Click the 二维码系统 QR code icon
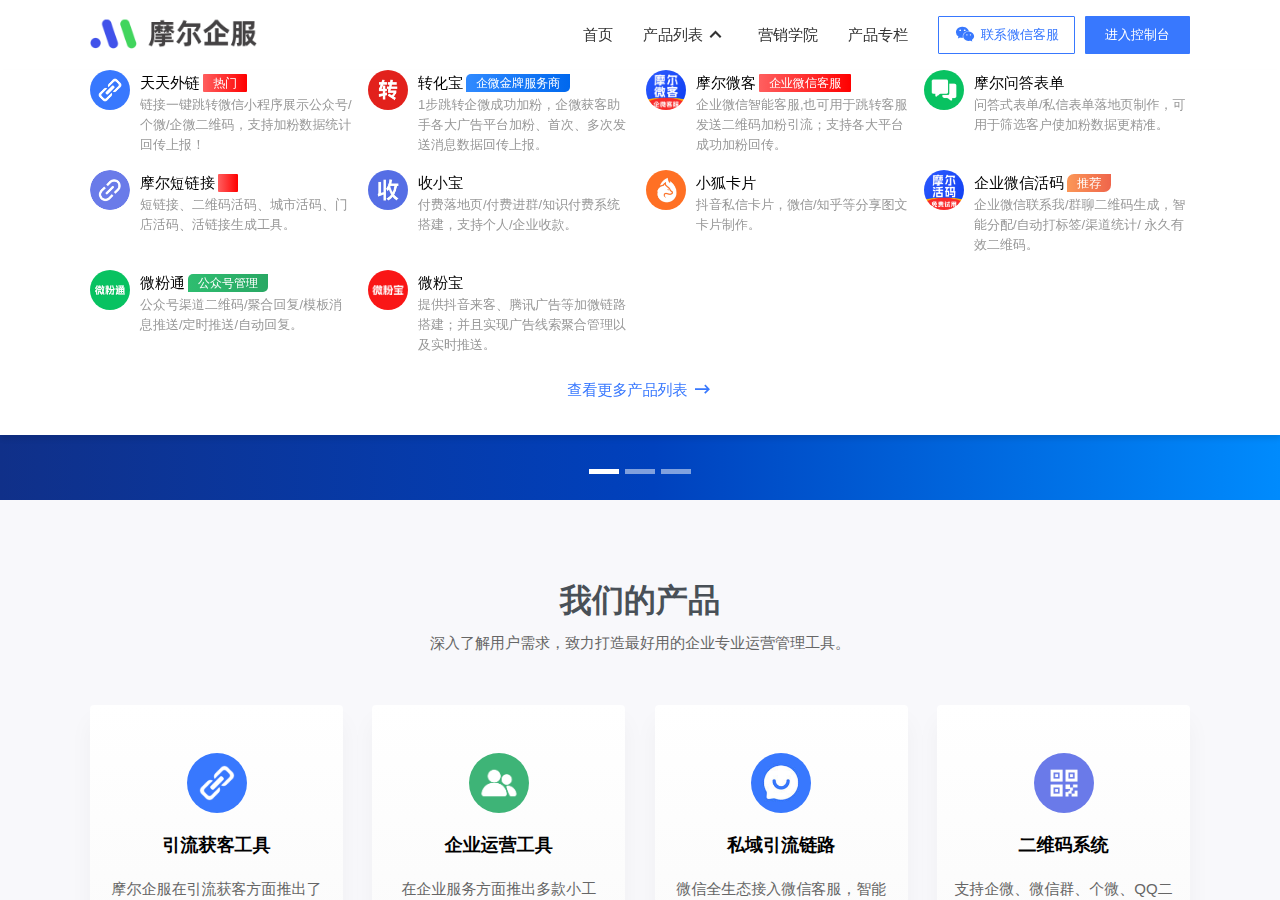The width and height of the screenshot is (1280, 900). pos(1064,783)
